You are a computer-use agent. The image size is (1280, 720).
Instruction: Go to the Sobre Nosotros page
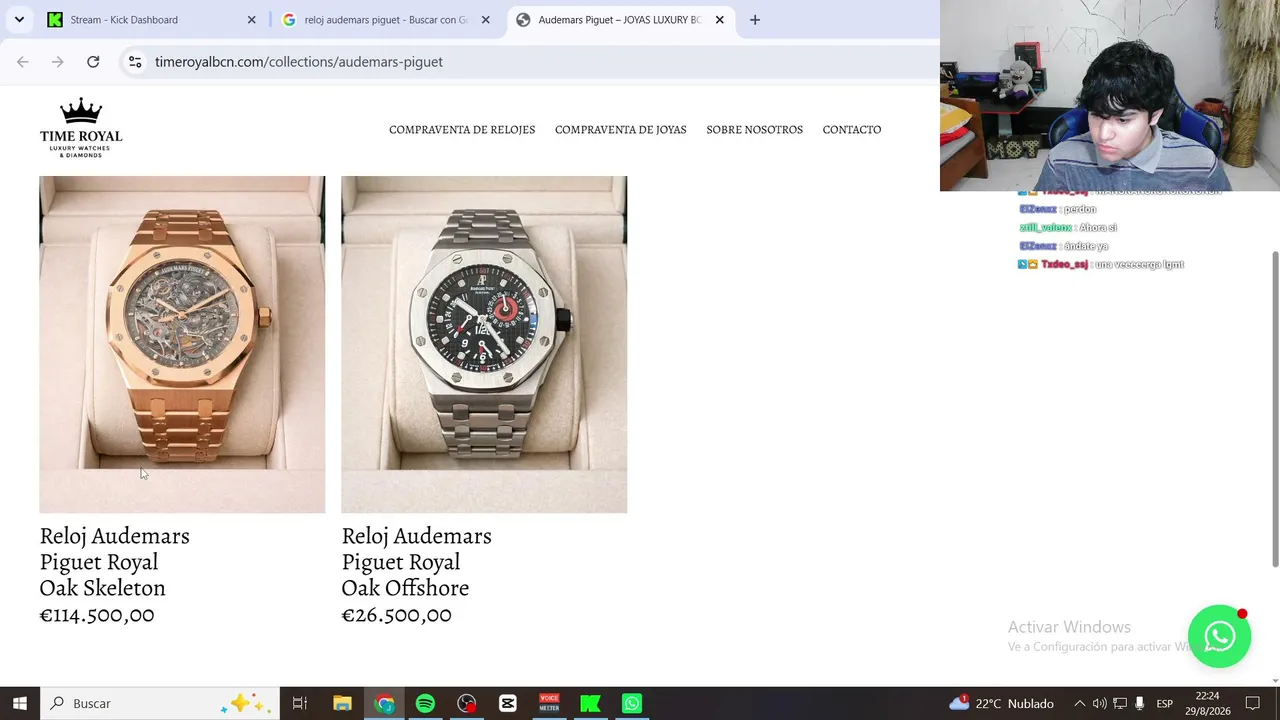tap(755, 130)
